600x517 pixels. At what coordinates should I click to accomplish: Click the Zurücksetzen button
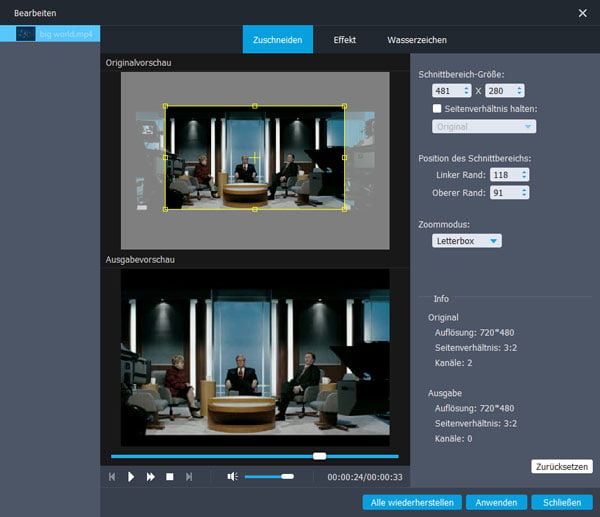coord(561,466)
